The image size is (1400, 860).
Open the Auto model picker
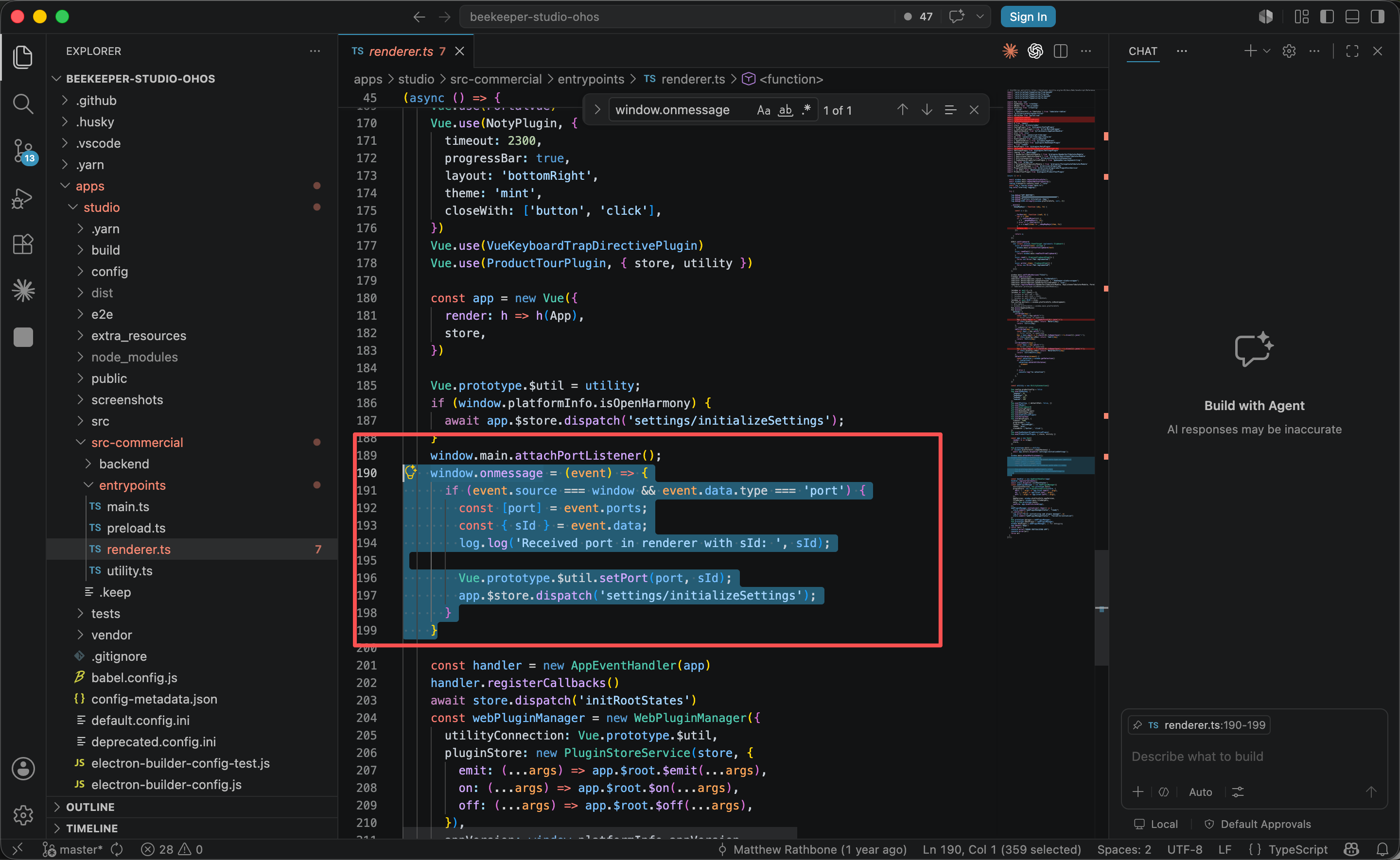(1200, 792)
